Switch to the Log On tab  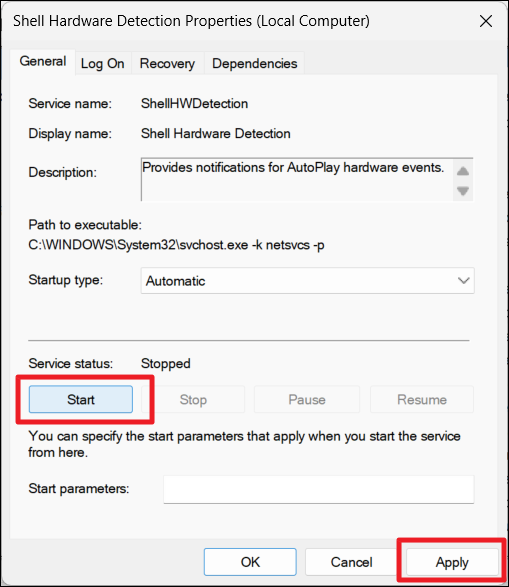pyautogui.click(x=103, y=64)
